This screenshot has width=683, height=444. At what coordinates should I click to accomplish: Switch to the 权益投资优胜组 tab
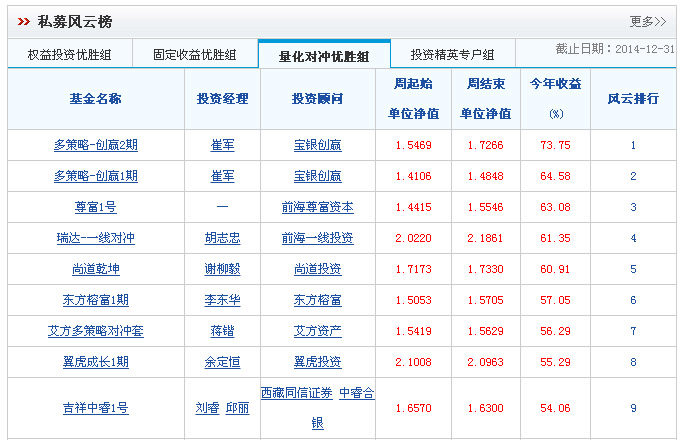pos(70,54)
